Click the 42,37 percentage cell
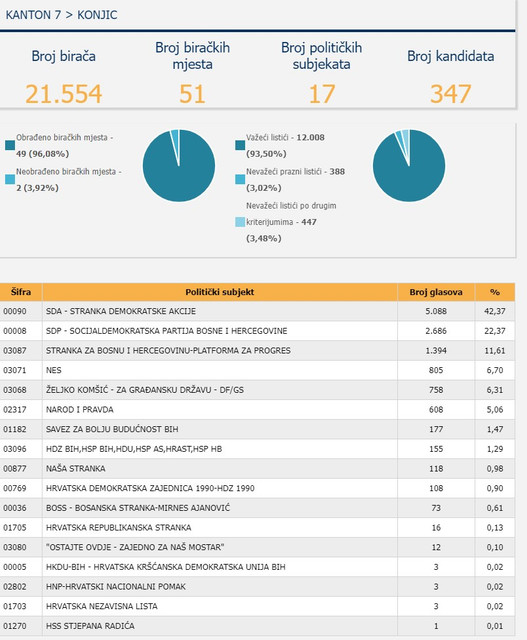Screen dimensions: 527x640 (x=495, y=311)
